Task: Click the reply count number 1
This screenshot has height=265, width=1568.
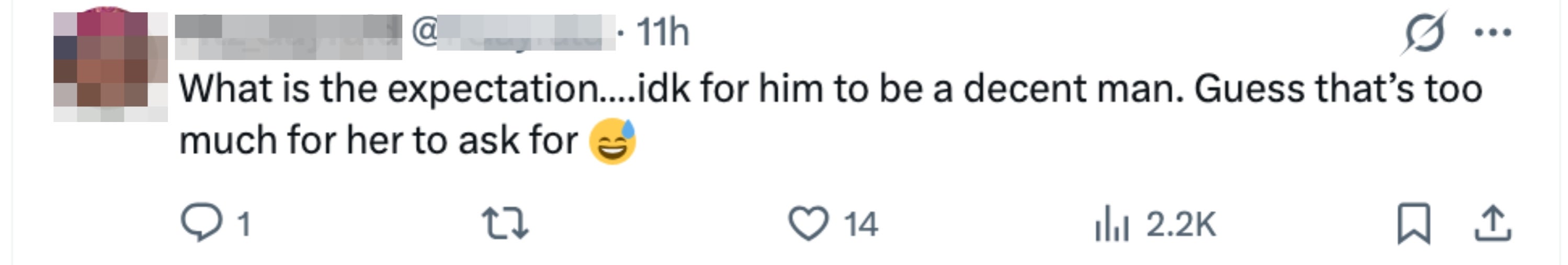Action: point(244,225)
